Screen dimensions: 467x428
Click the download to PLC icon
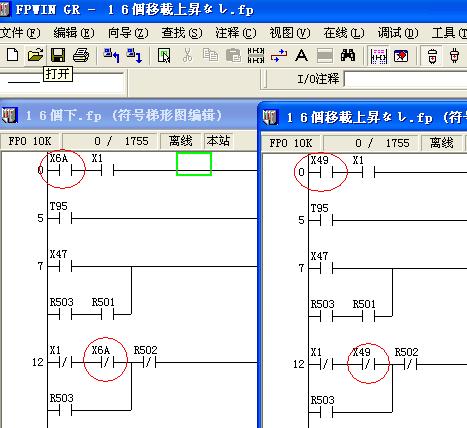[134, 55]
